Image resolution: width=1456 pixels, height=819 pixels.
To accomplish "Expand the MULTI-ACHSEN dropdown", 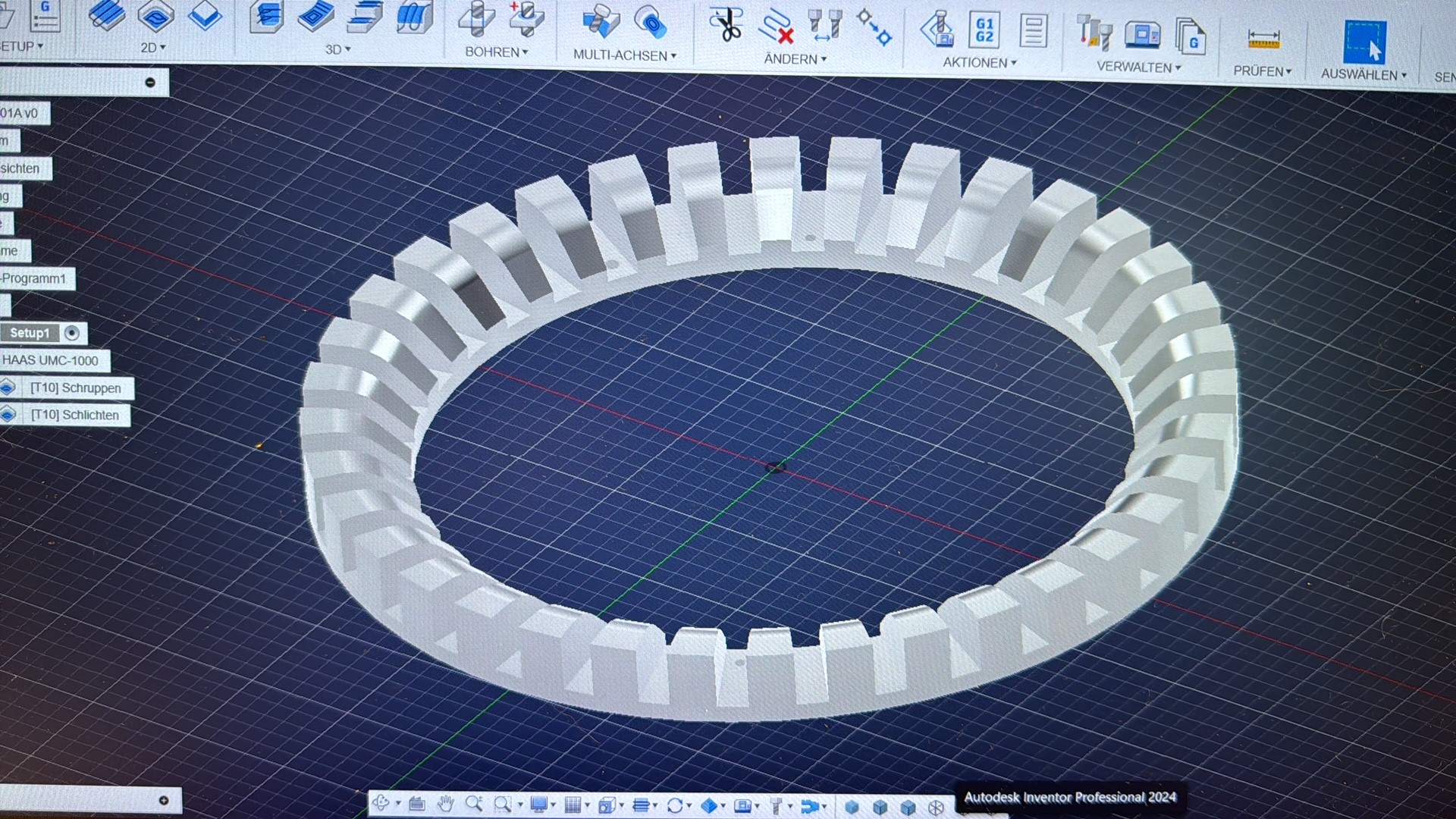I will coord(625,55).
